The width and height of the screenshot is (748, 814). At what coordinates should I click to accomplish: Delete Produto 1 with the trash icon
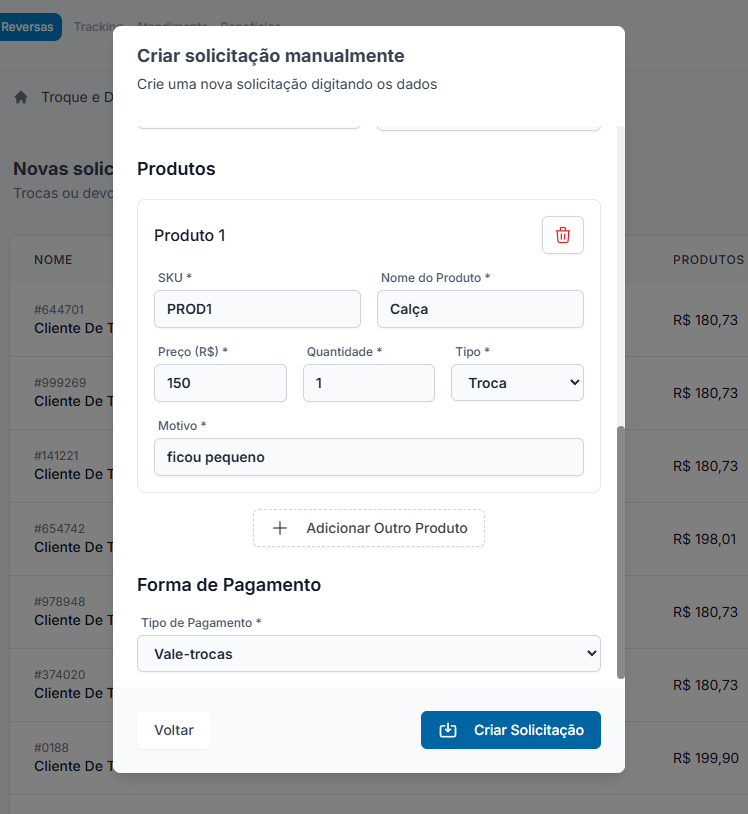tap(562, 235)
